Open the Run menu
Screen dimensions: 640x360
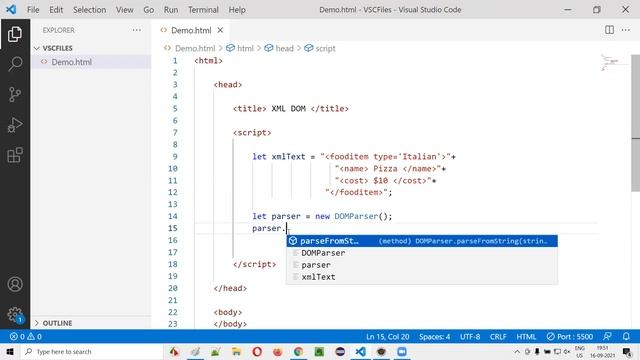point(171,9)
